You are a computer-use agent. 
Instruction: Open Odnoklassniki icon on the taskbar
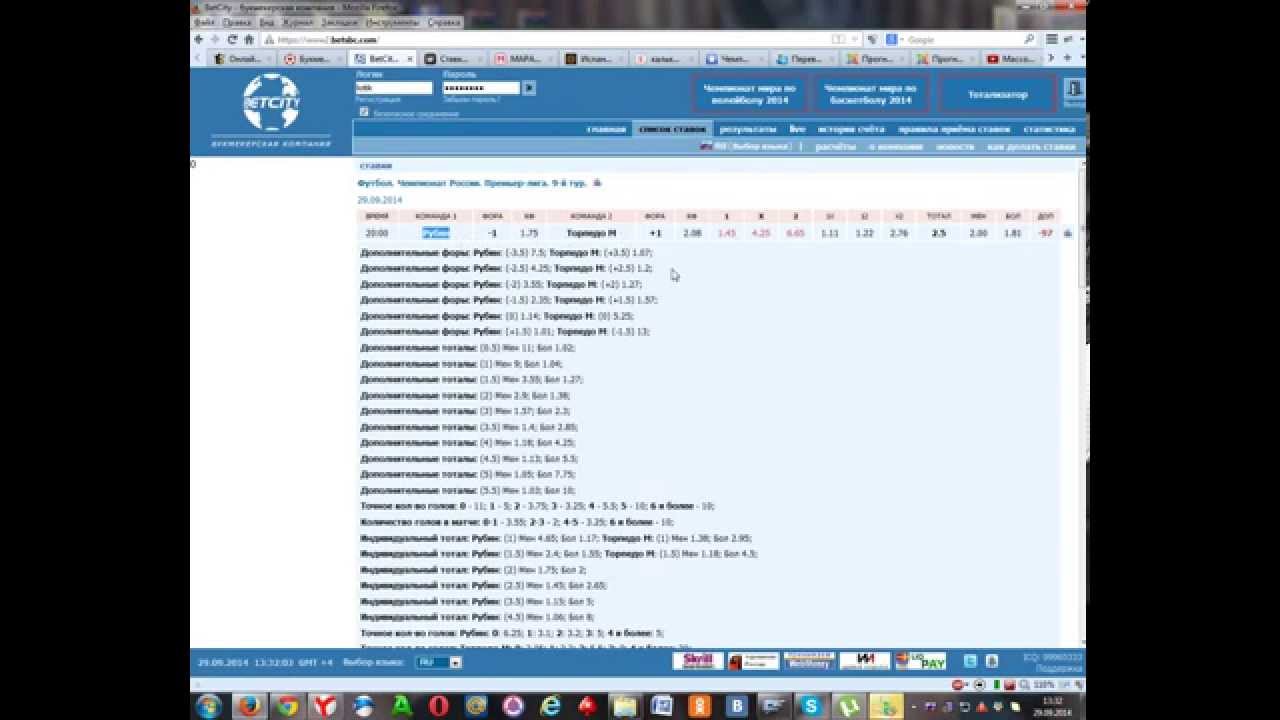[x=700, y=706]
